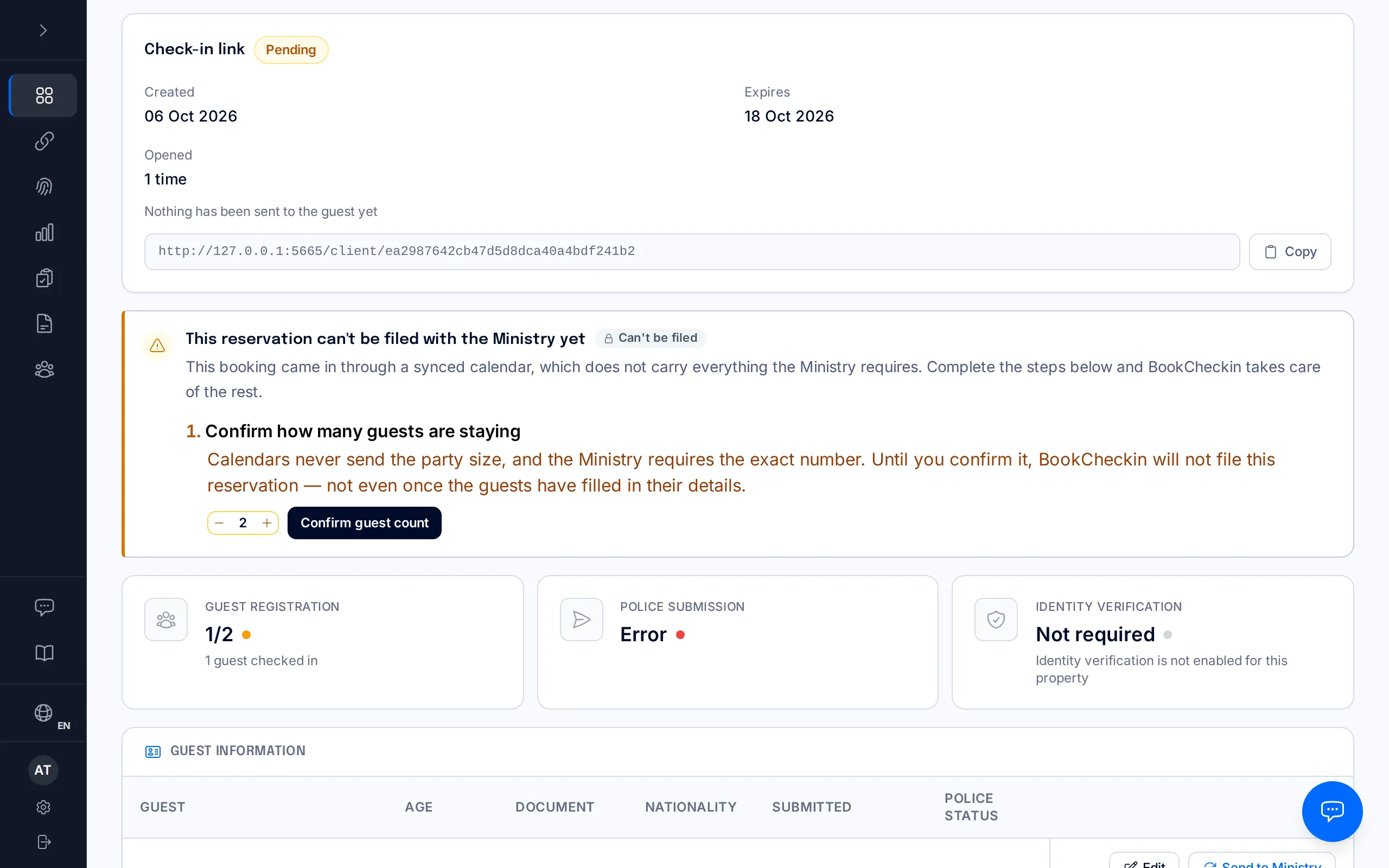Click the GUEST column header
This screenshot has height=868, width=1389.
[x=162, y=807]
